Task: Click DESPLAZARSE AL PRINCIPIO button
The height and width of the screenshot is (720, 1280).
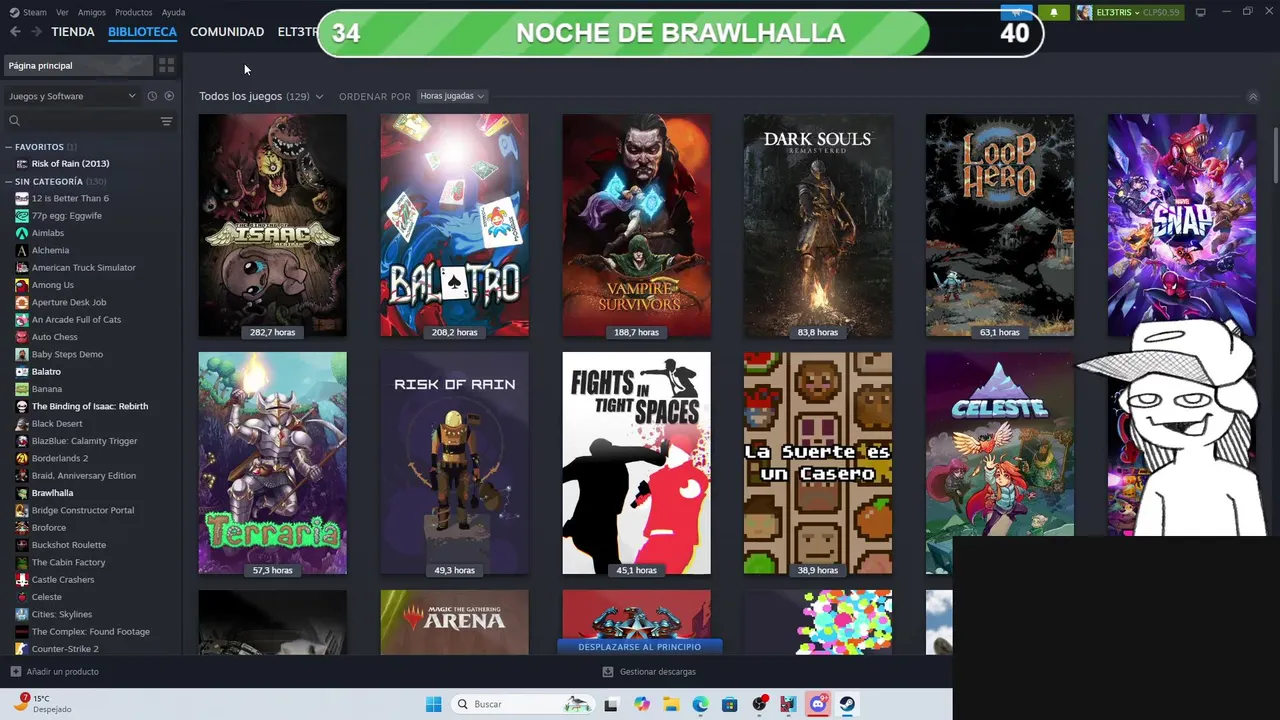Action: tap(639, 647)
